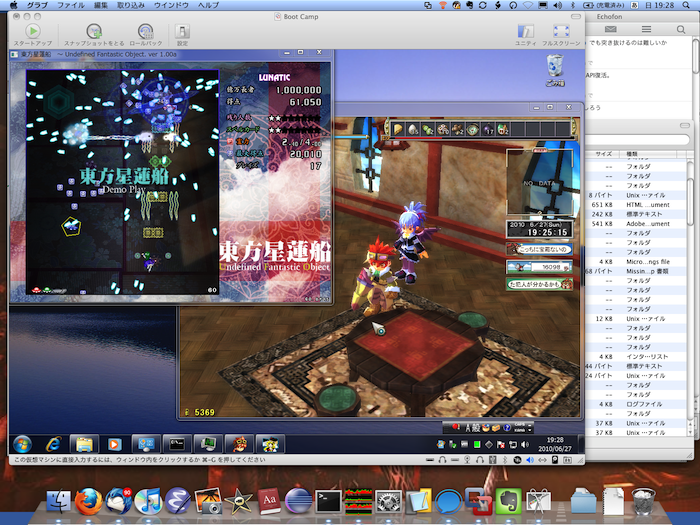The width and height of the screenshot is (700, 525).
Task: Open Dictionary app in the Dock
Action: point(269,501)
